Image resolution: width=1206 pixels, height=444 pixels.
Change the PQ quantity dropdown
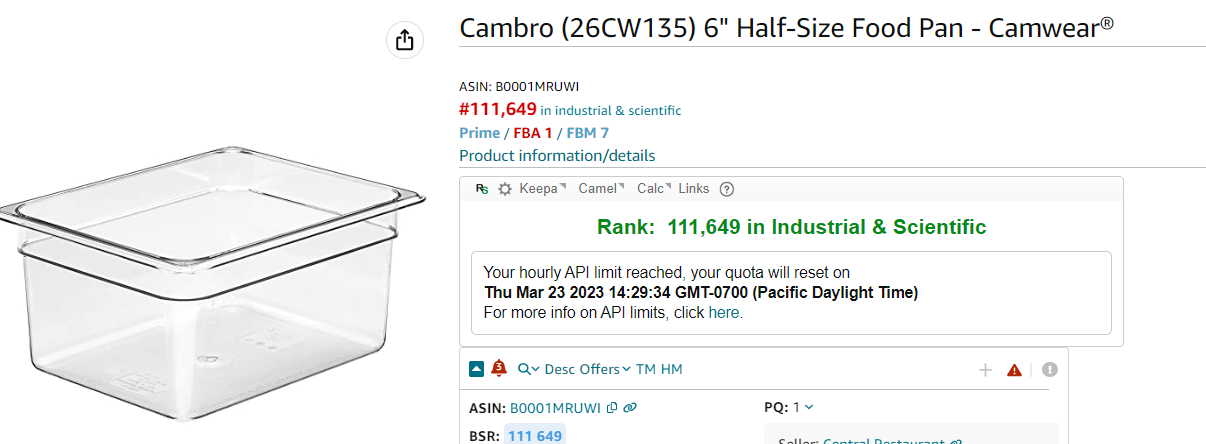pos(803,407)
